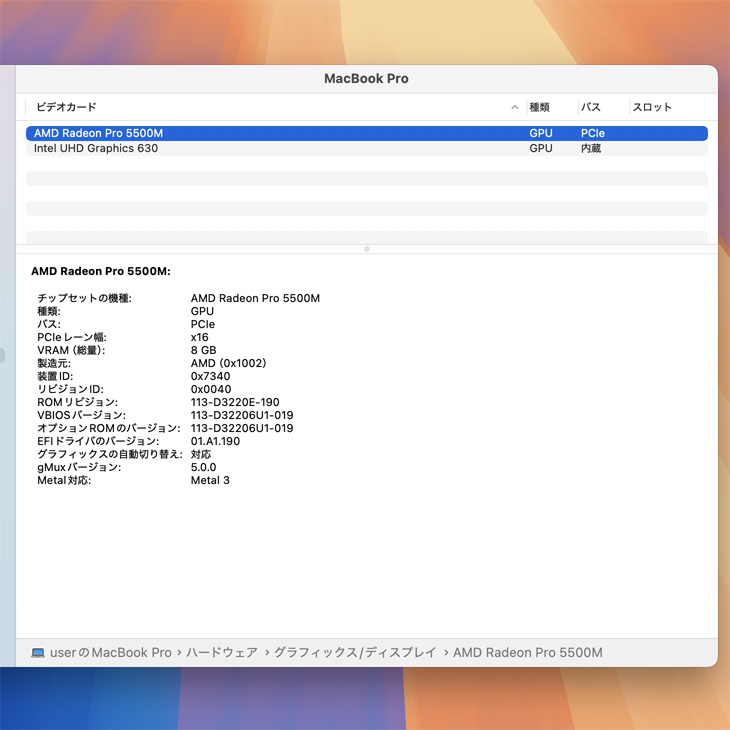Select the Intel UHD Graphics 630 row
Screen dimensions: 730x730
pos(367,148)
